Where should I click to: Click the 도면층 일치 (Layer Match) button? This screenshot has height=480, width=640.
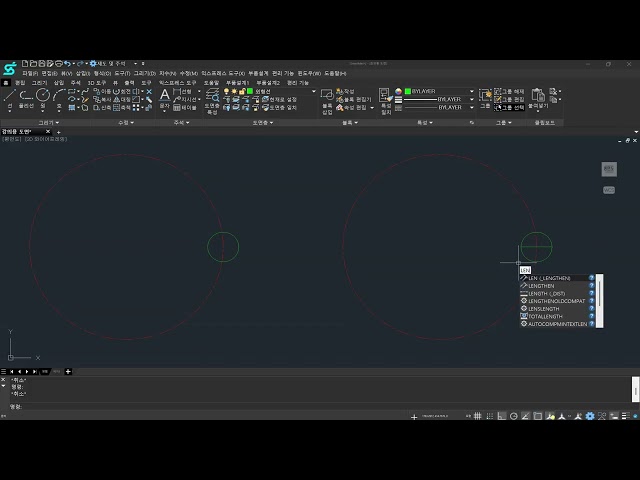[280, 107]
